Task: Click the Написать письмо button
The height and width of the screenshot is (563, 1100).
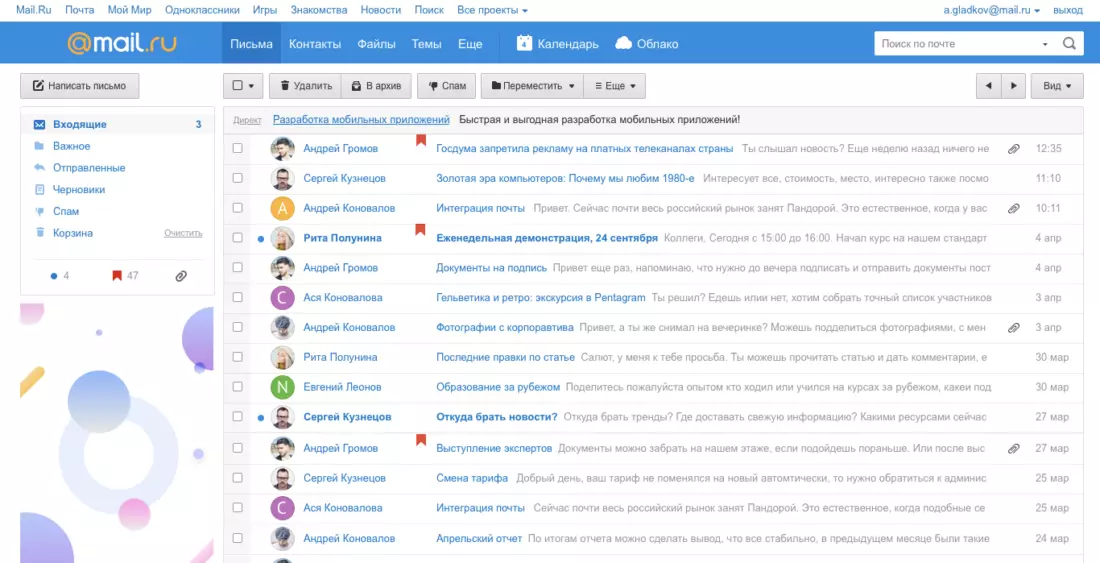Action: [80, 86]
